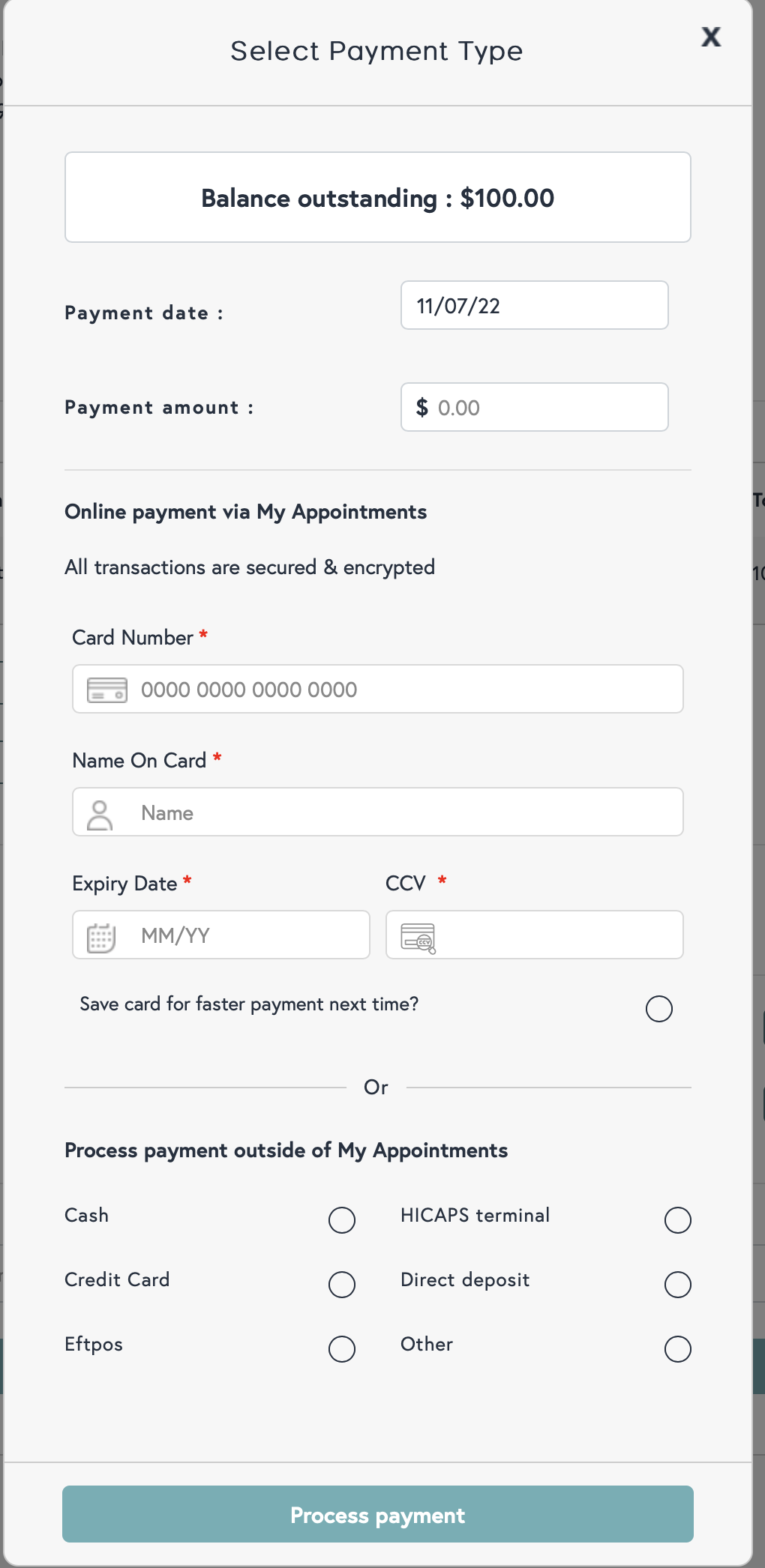Image resolution: width=765 pixels, height=1568 pixels.
Task: Choose Credit Card outside payment option
Action: click(x=342, y=1285)
